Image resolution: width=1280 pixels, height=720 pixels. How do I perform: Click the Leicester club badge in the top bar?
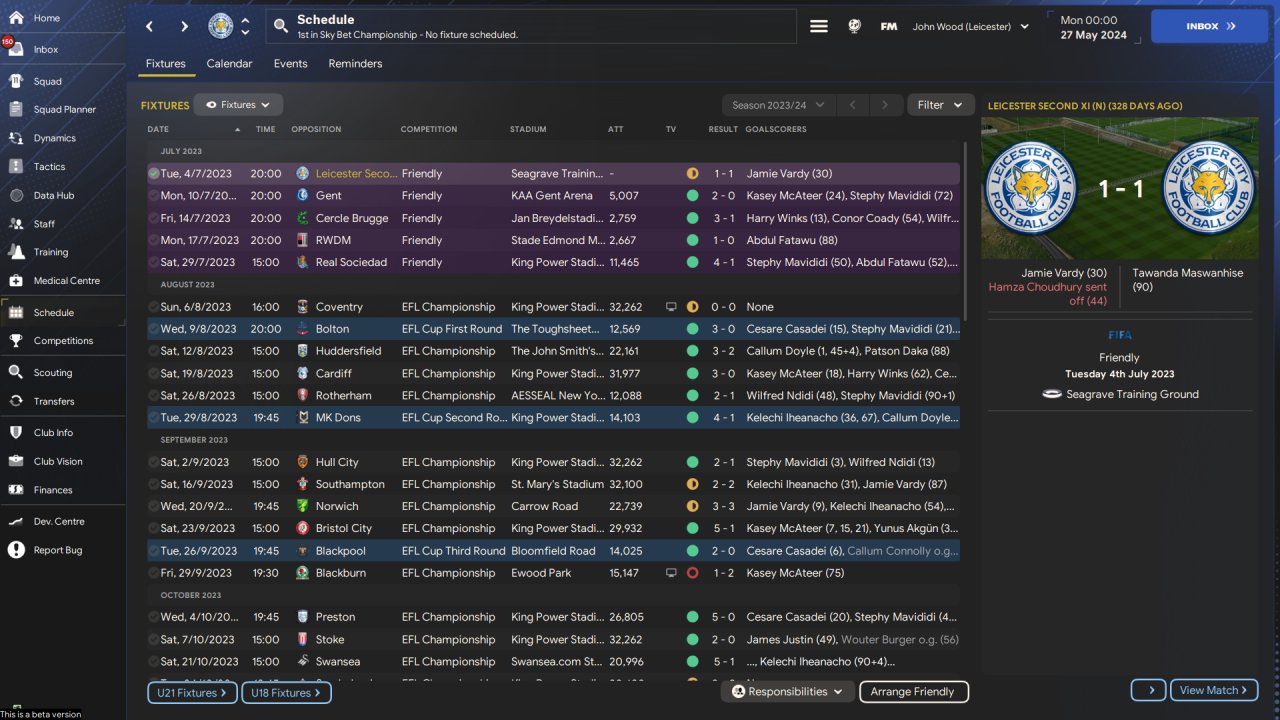[x=221, y=26]
